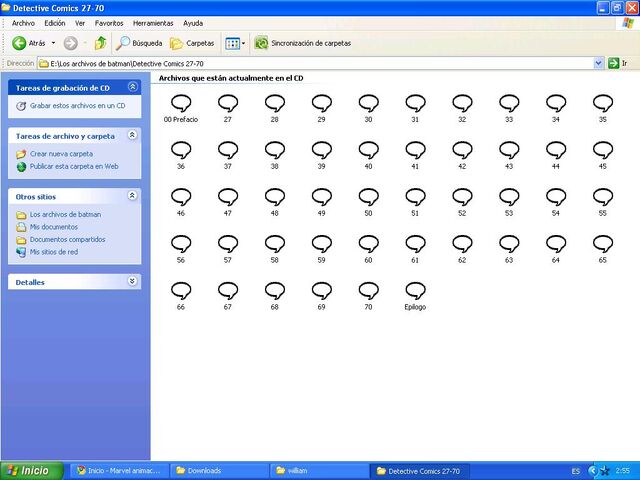The width and height of the screenshot is (640, 480).
Task: Collapse Tareas de grabación de CD panel
Action: [x=132, y=87]
